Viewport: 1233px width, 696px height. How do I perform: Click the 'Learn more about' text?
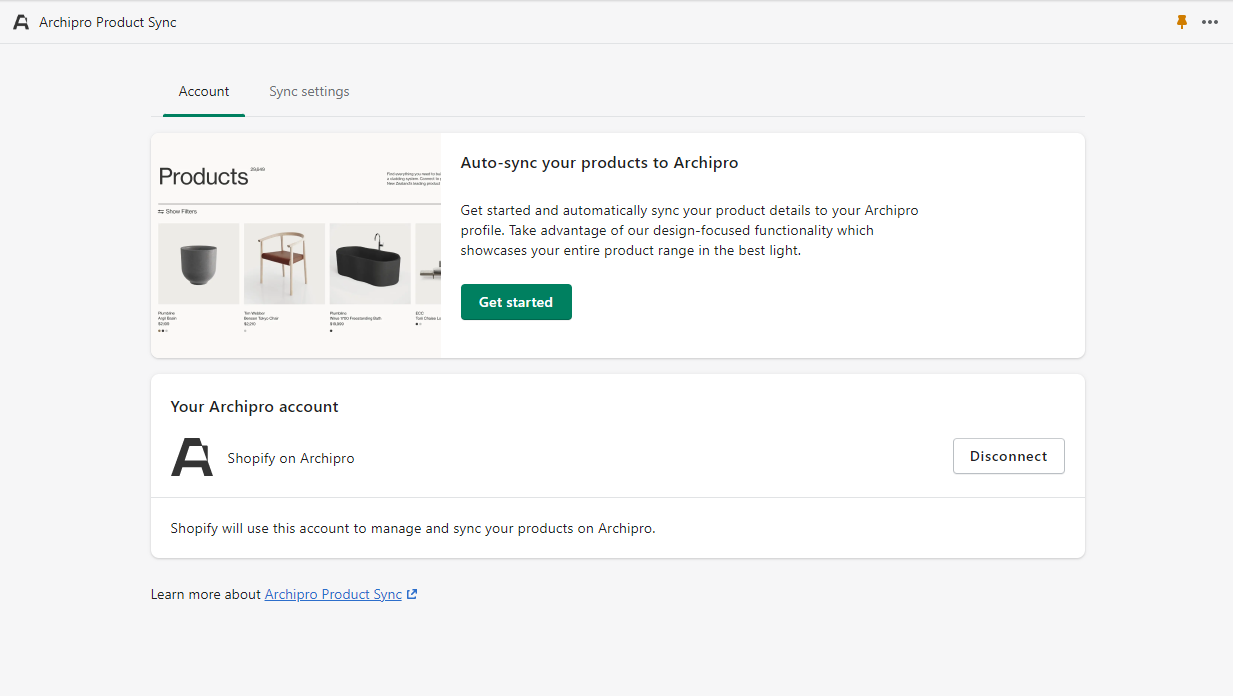click(x=206, y=594)
